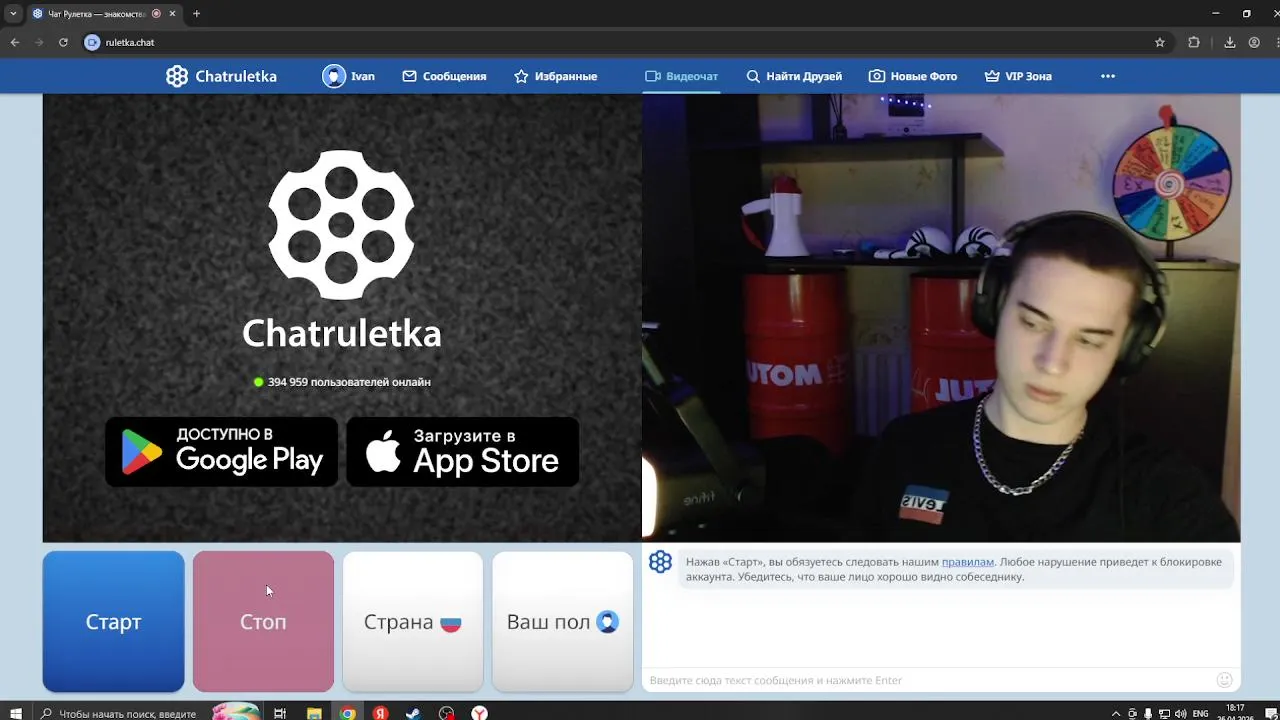The width and height of the screenshot is (1280, 720).
Task: Open red Yandex app on taskbar
Action: click(x=380, y=713)
